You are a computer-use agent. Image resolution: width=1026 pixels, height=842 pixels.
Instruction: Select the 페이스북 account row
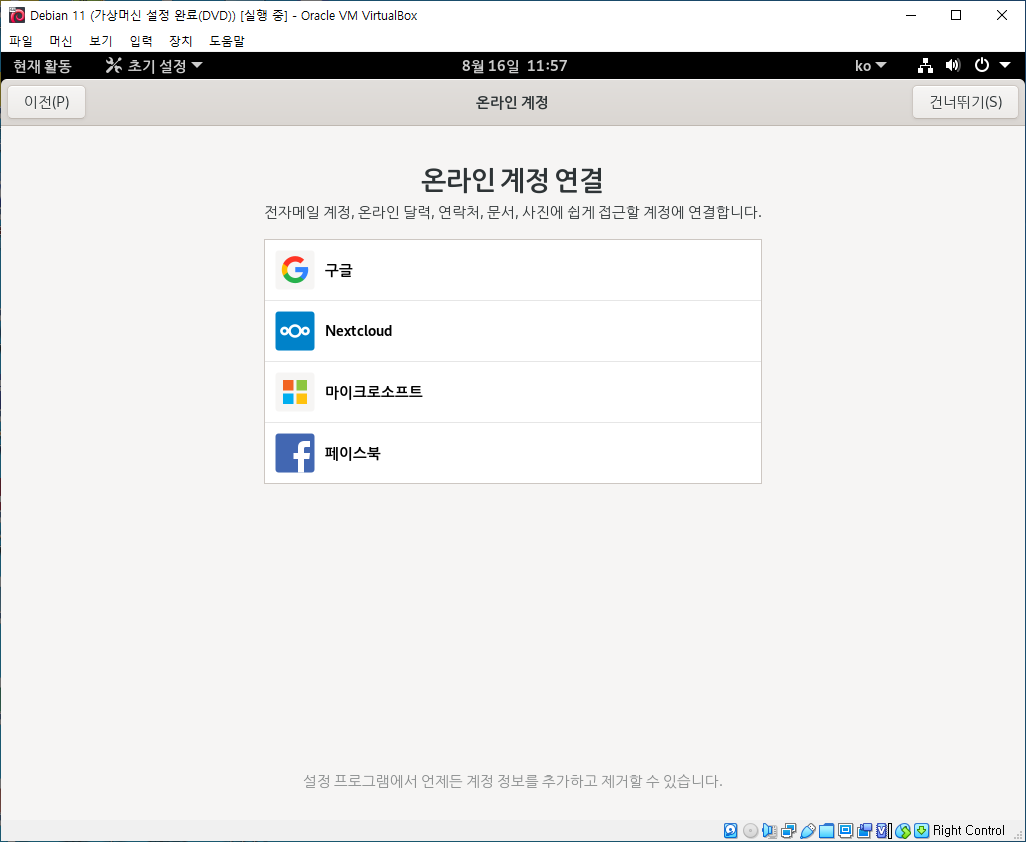pos(513,453)
